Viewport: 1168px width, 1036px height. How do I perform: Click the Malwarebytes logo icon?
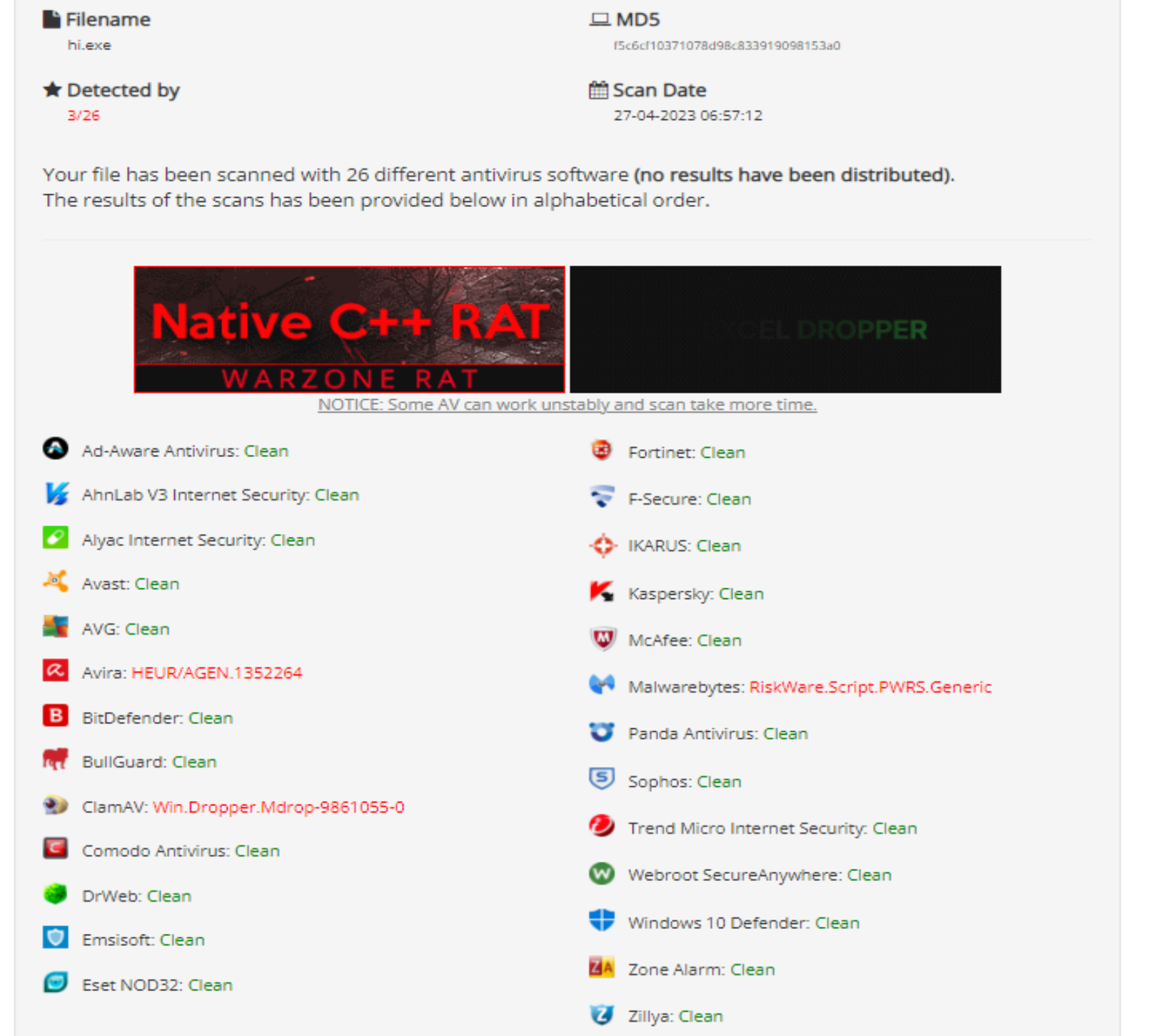coord(602,685)
